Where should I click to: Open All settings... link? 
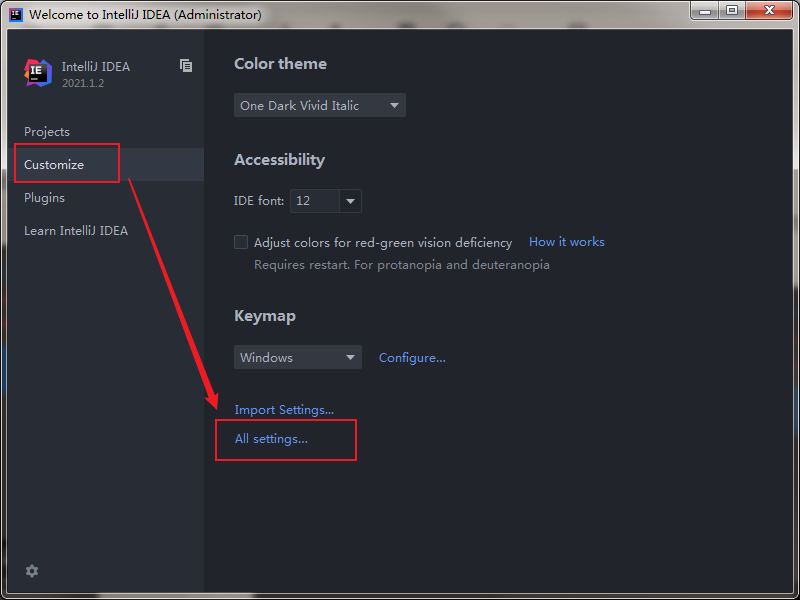point(271,439)
